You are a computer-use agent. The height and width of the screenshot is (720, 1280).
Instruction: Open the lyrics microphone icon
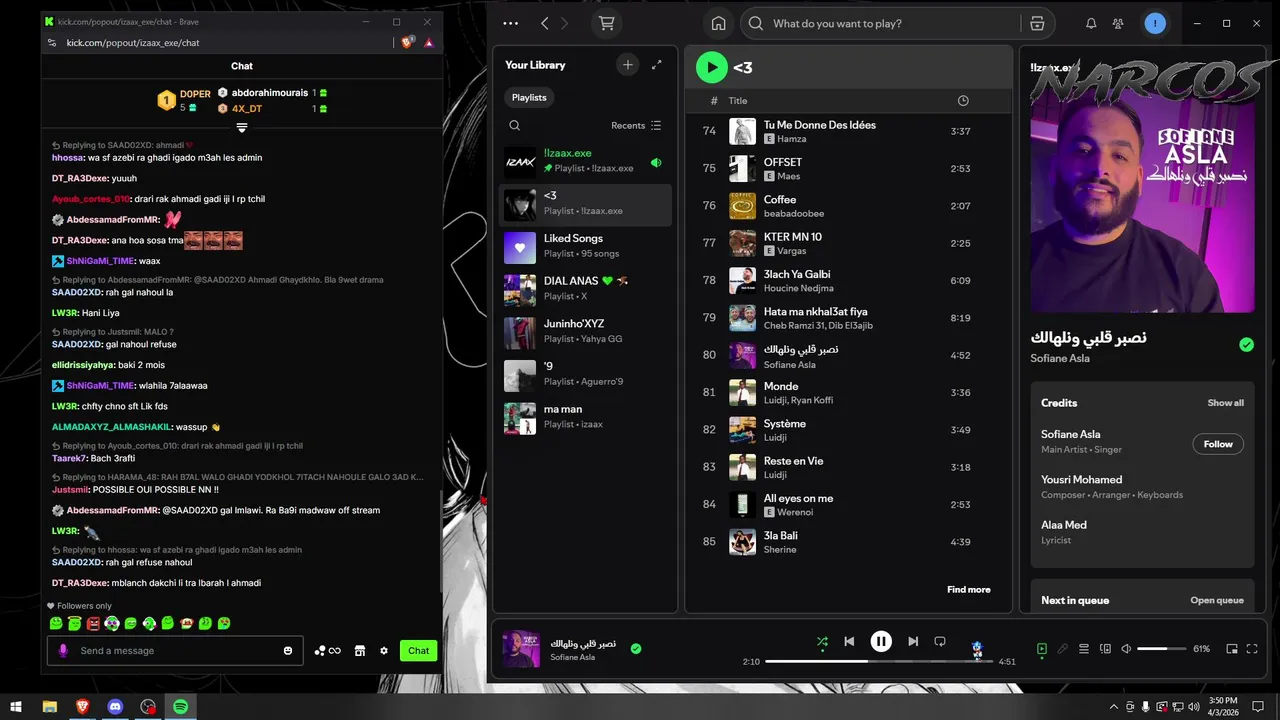tap(1062, 649)
